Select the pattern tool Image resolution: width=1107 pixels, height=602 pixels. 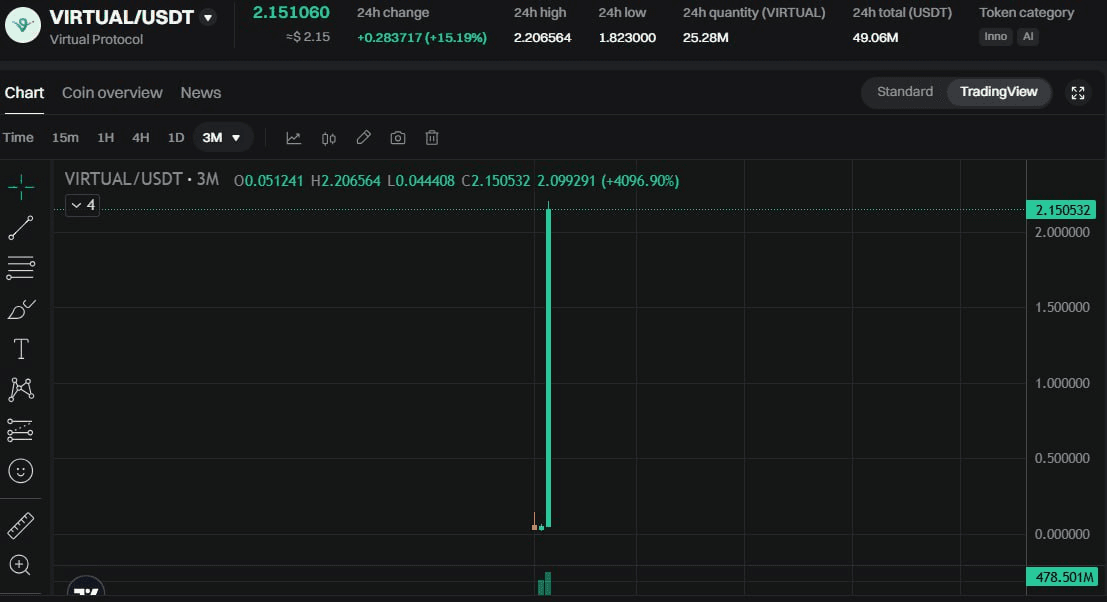click(20, 390)
